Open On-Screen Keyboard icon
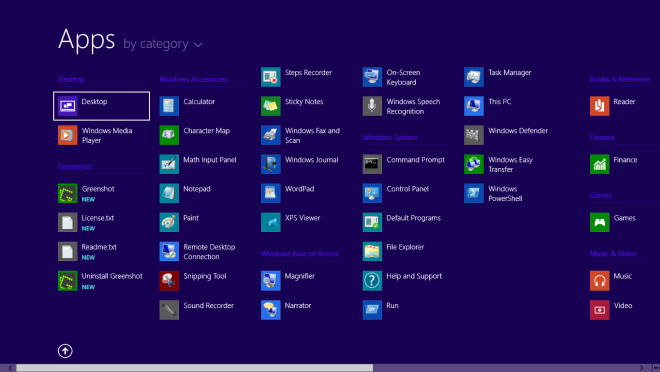 pos(373,77)
